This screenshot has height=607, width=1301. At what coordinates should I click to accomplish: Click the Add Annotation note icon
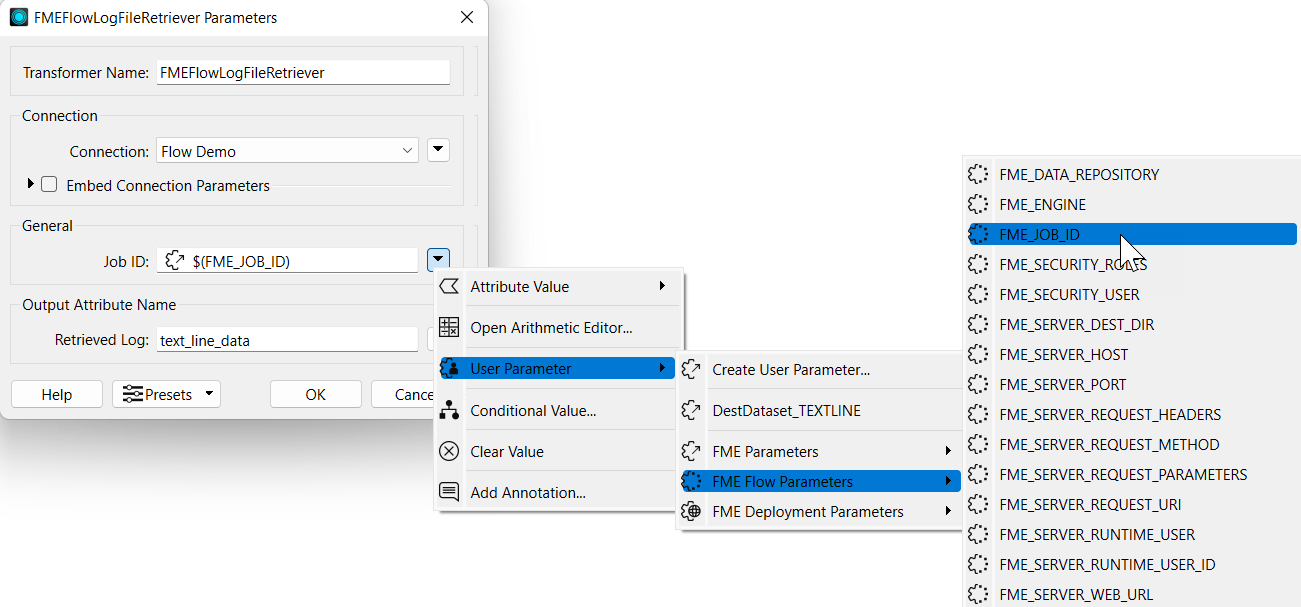coord(449,491)
